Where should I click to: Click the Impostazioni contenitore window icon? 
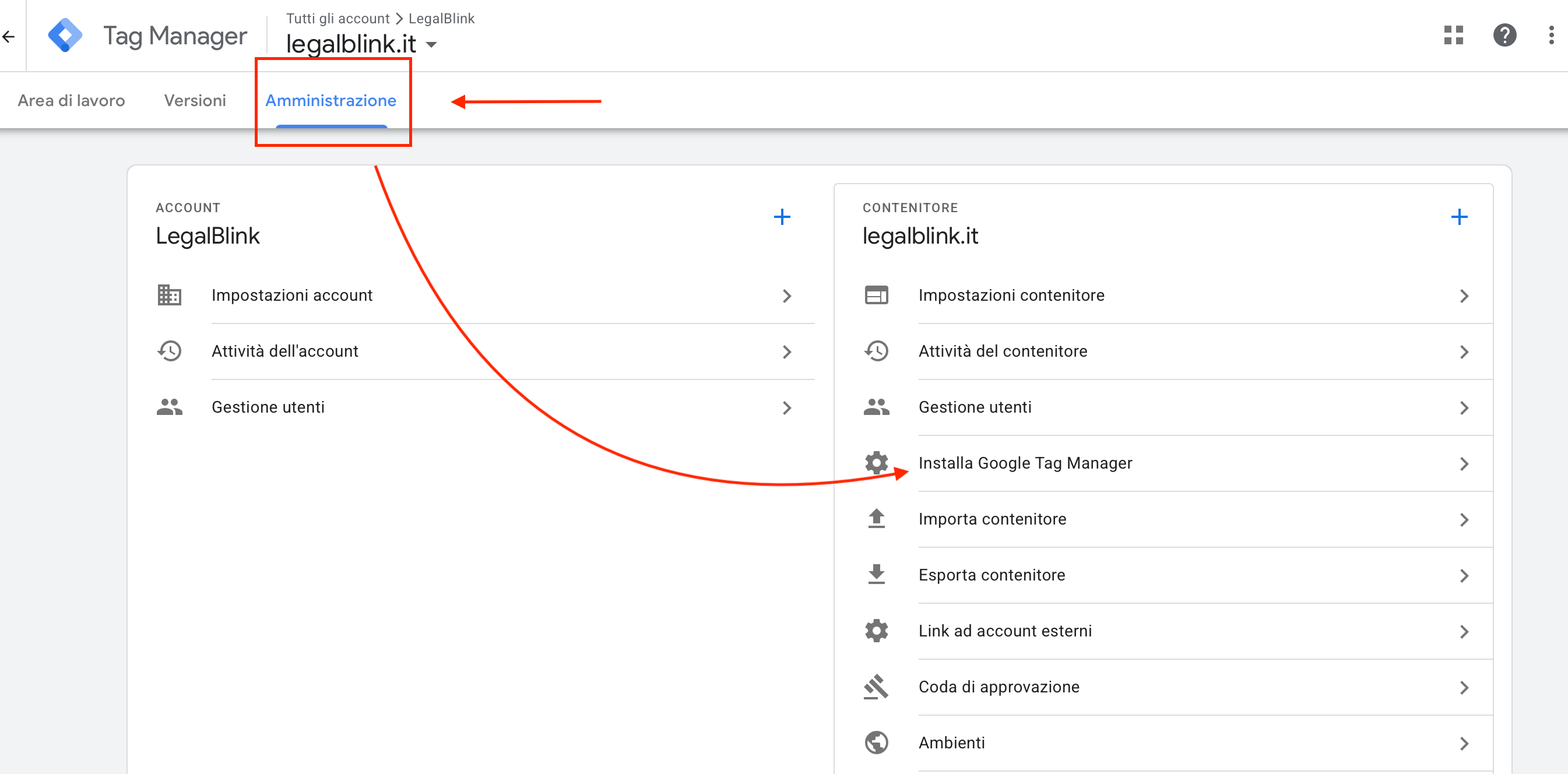pos(877,295)
